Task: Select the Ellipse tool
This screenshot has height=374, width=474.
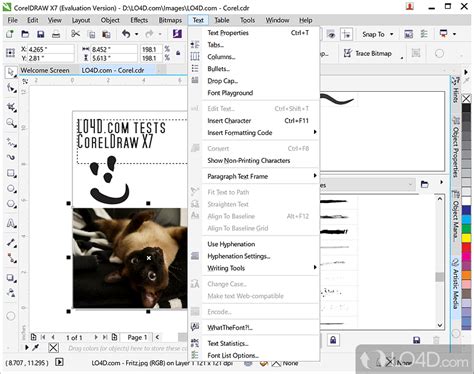Action: (x=11, y=189)
